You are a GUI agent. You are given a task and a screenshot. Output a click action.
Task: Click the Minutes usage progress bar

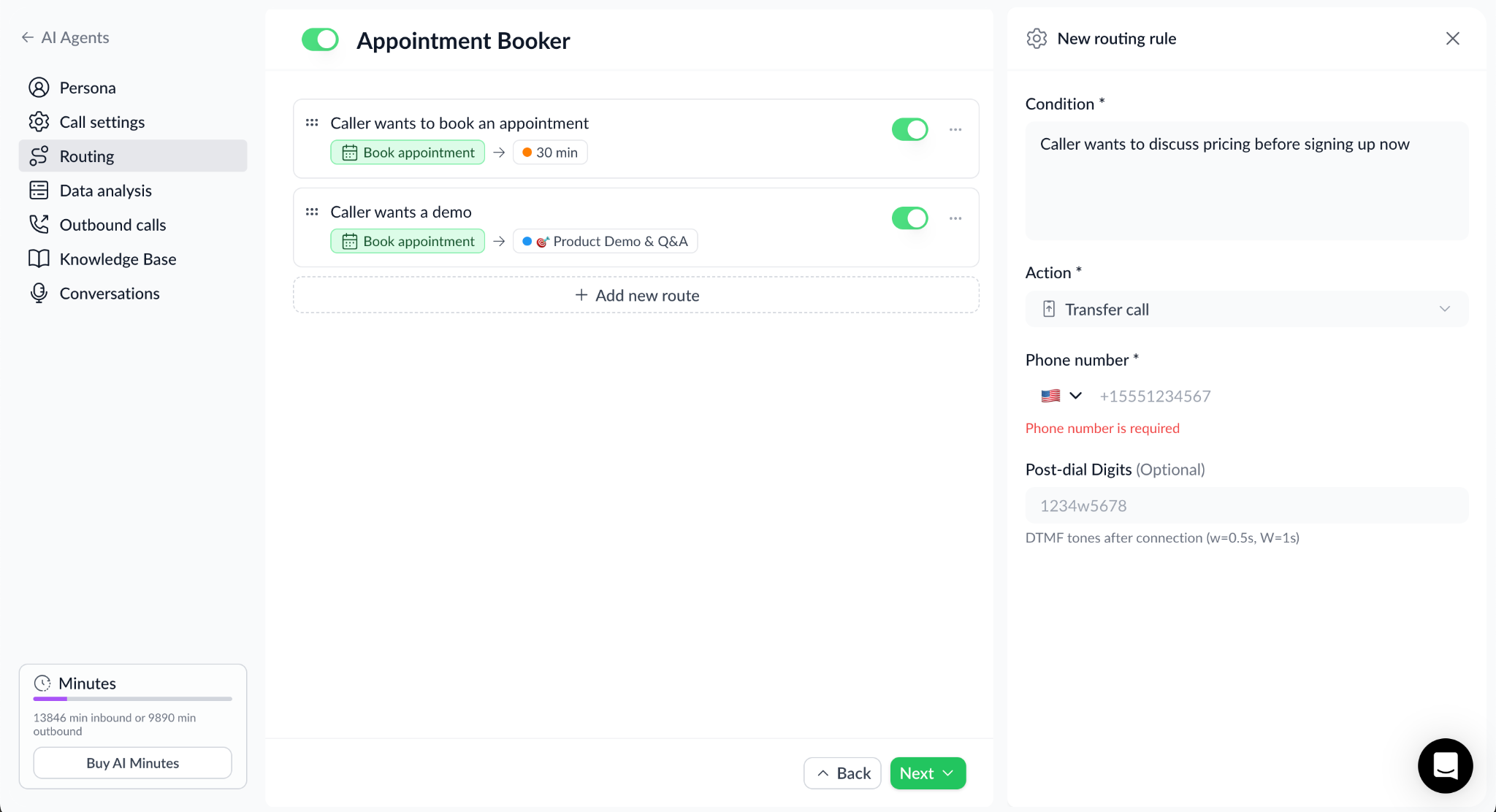click(133, 699)
